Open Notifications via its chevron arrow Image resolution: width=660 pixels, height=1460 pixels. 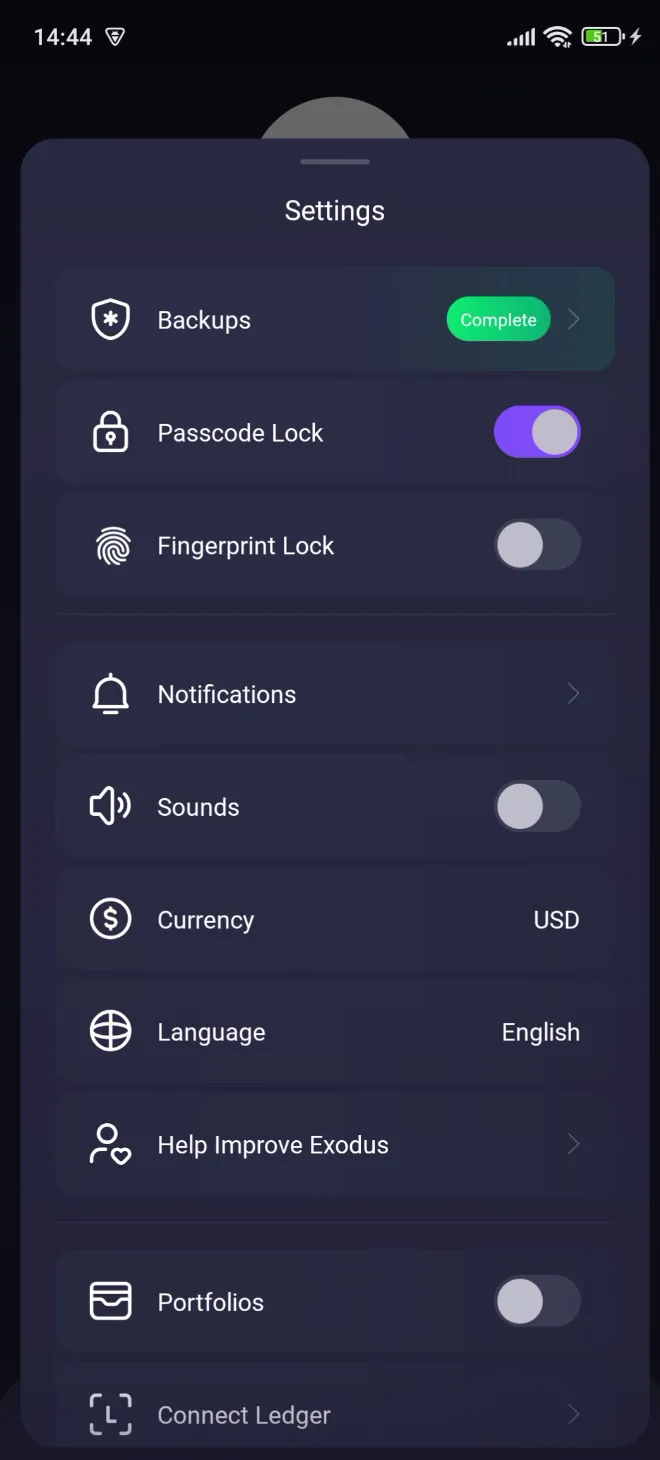click(x=573, y=694)
